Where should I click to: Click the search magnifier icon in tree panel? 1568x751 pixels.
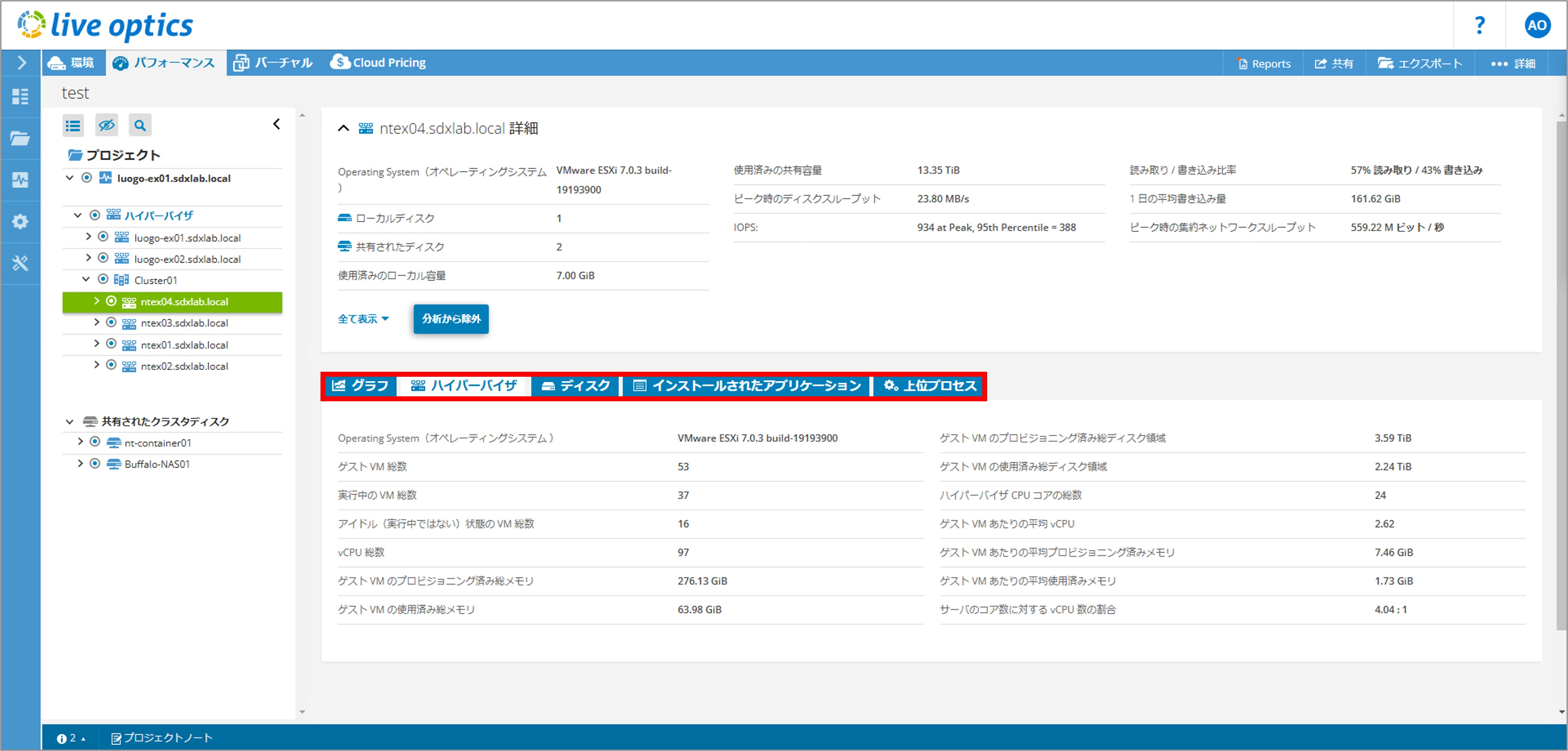point(140,125)
